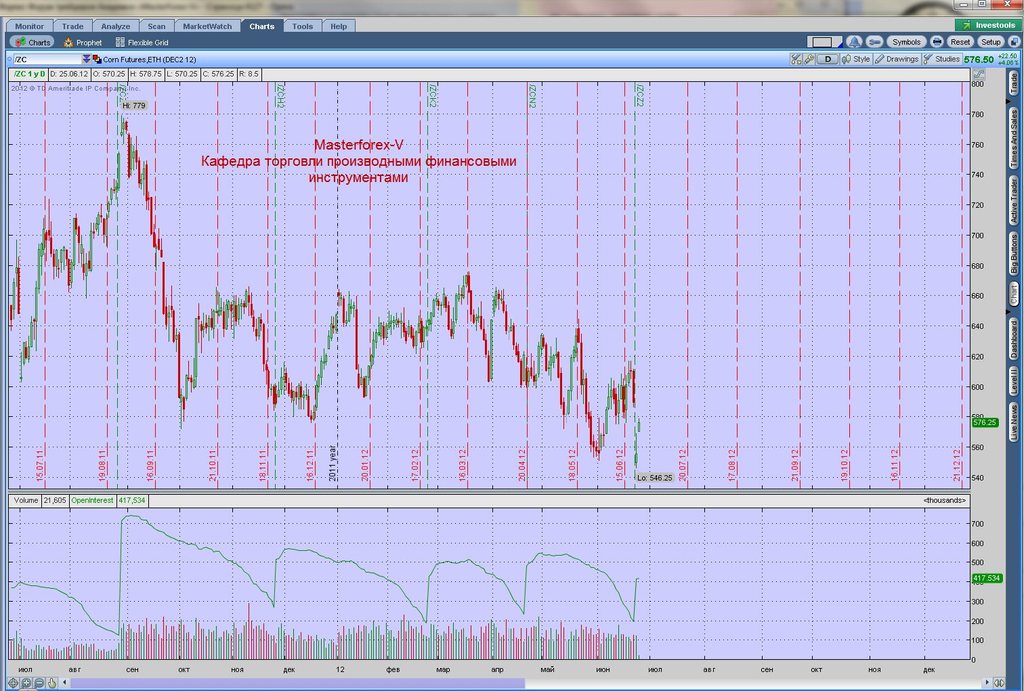Open the Level II side tab
The image size is (1024, 691).
click(x=1014, y=381)
